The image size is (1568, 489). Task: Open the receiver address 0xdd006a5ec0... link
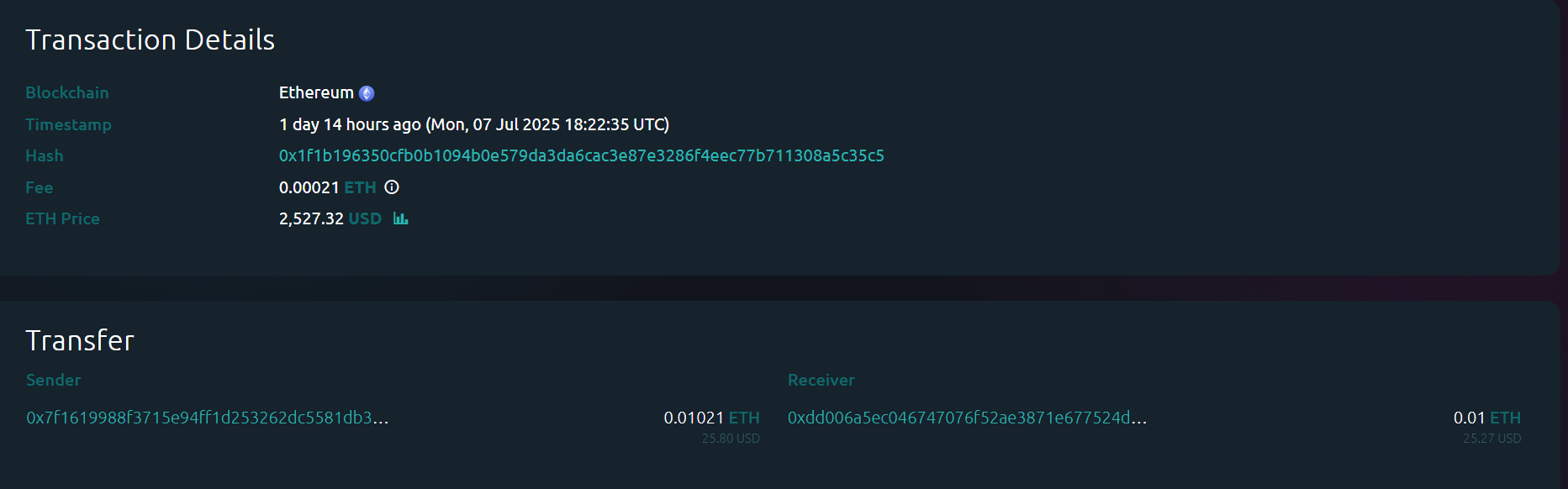(x=967, y=418)
